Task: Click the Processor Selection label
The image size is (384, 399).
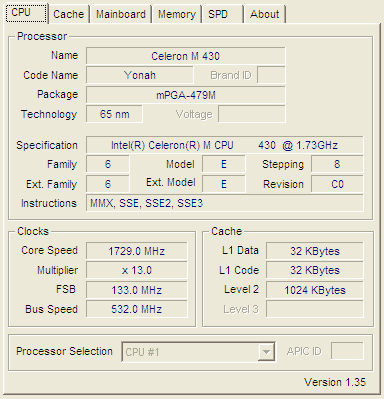Action: pyautogui.click(x=64, y=351)
